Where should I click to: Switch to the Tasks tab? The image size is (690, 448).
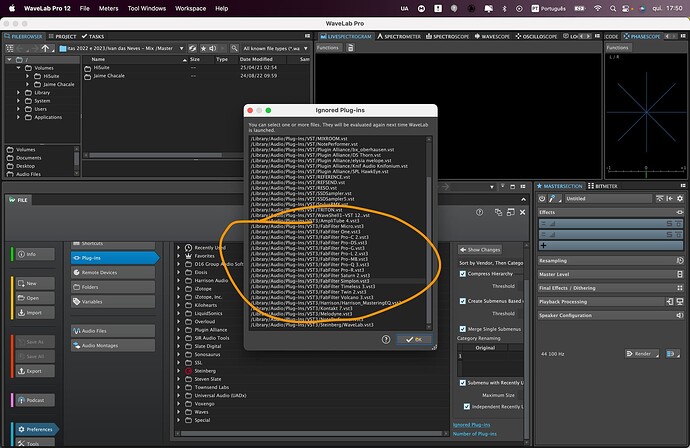[x=93, y=37]
